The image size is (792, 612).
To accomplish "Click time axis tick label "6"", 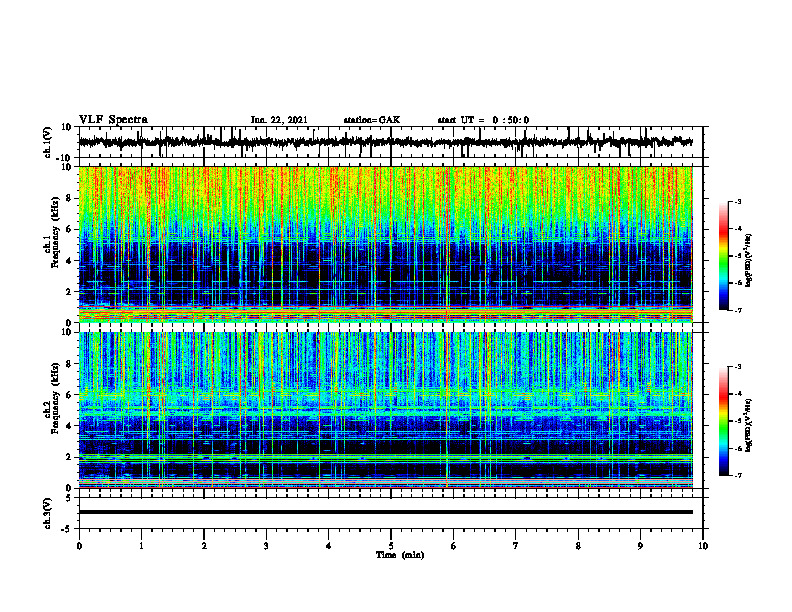I will [454, 546].
